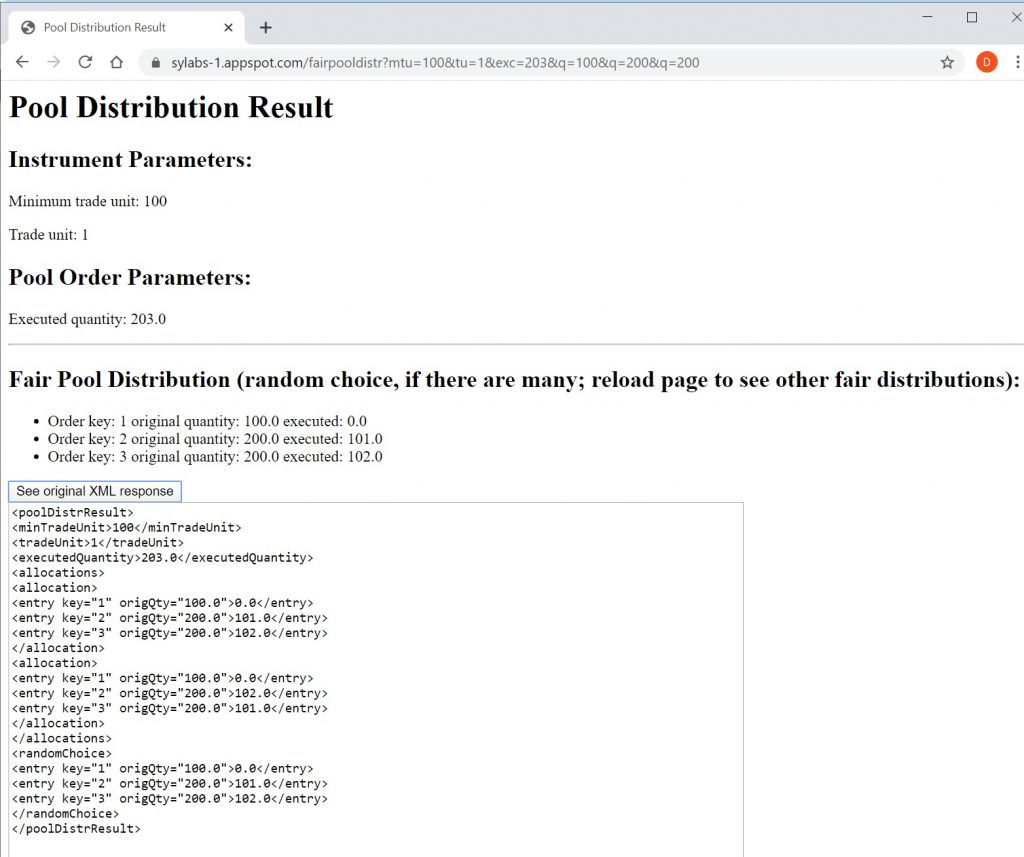Viewport: 1024px width, 857px height.
Task: Open a new tab with the plus button
Action: pyautogui.click(x=265, y=27)
